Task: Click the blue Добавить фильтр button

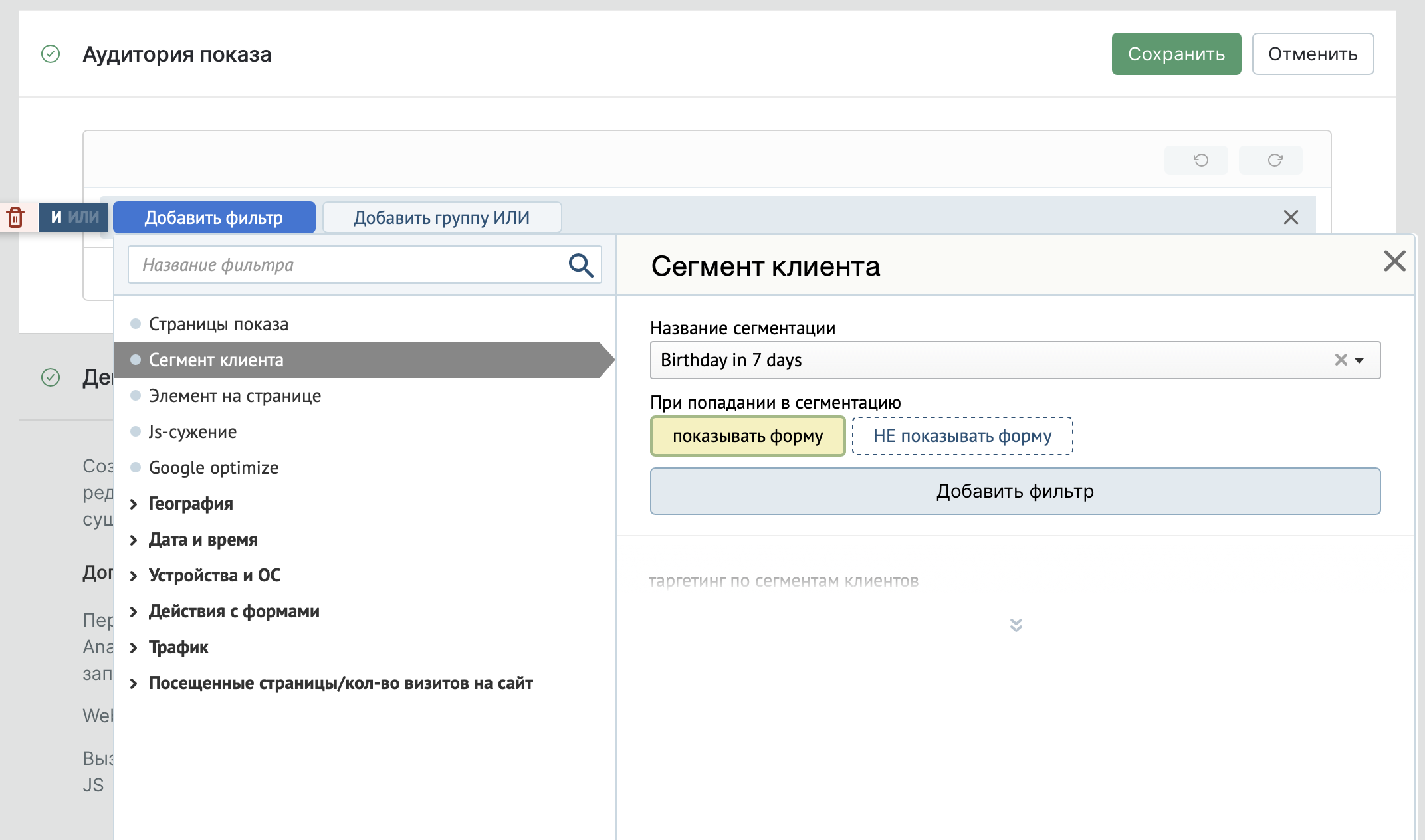Action: click(214, 217)
